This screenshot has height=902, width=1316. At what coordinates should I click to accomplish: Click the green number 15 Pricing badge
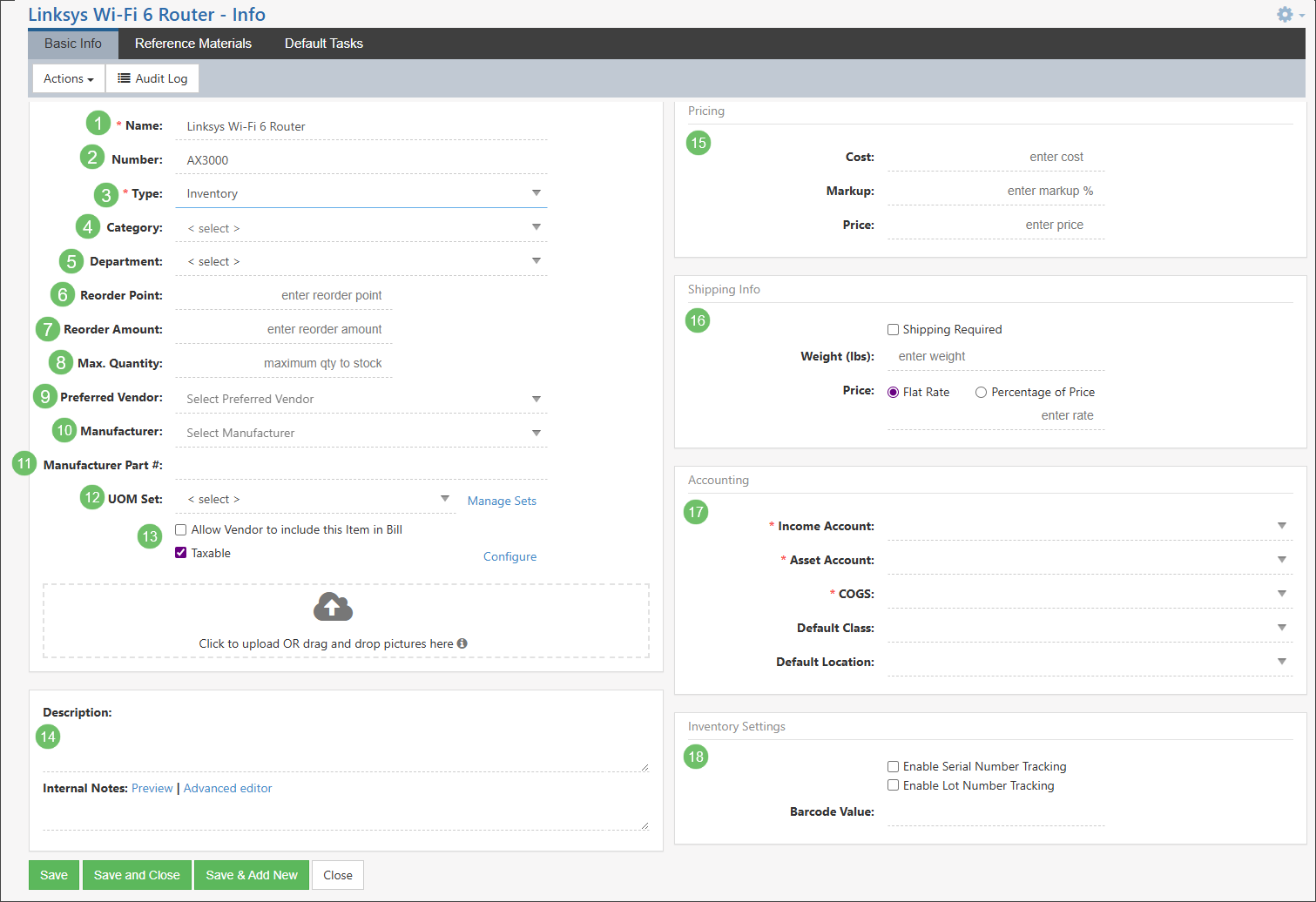[698, 143]
